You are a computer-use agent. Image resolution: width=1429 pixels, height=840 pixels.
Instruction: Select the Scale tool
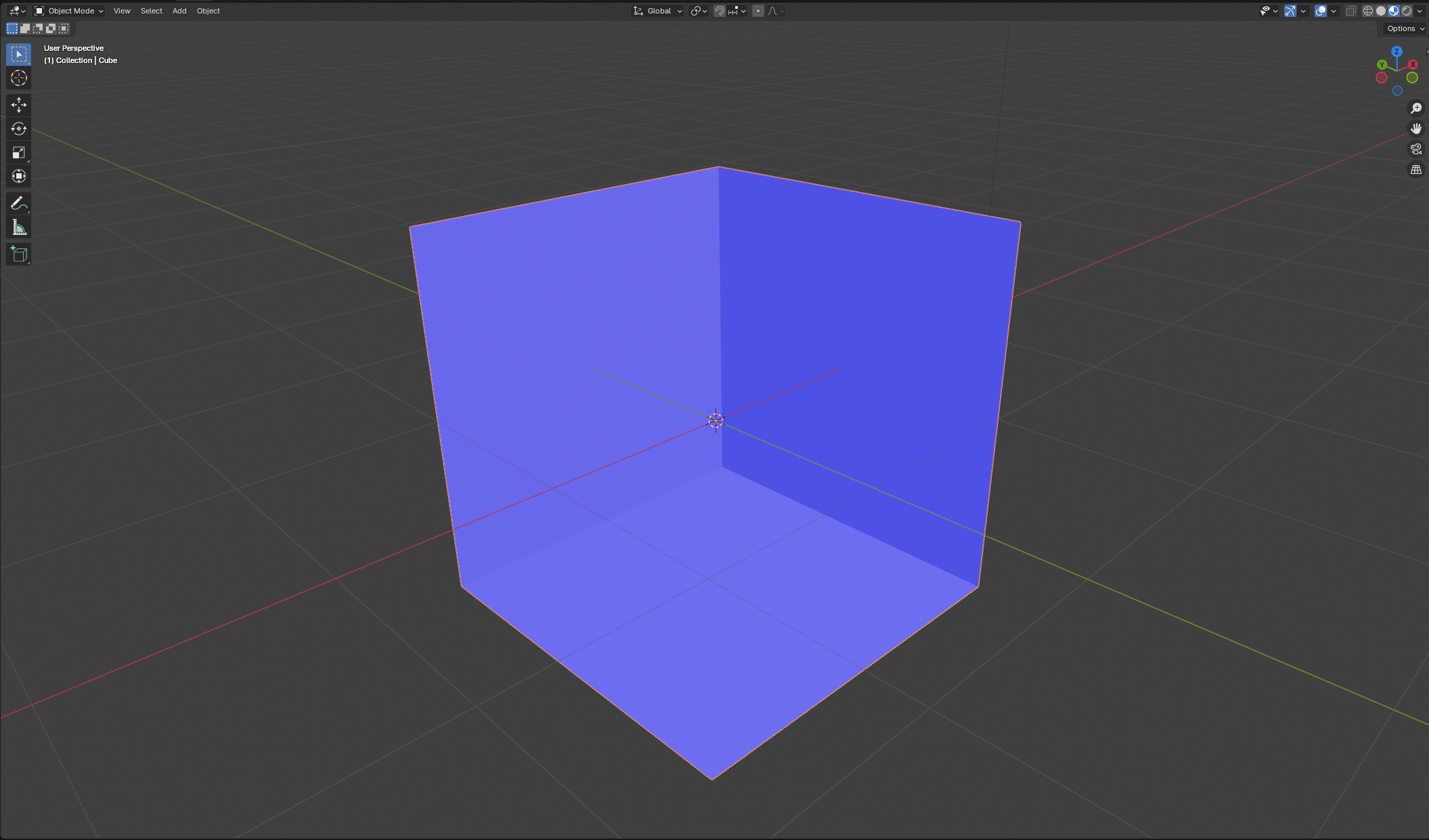pos(18,152)
